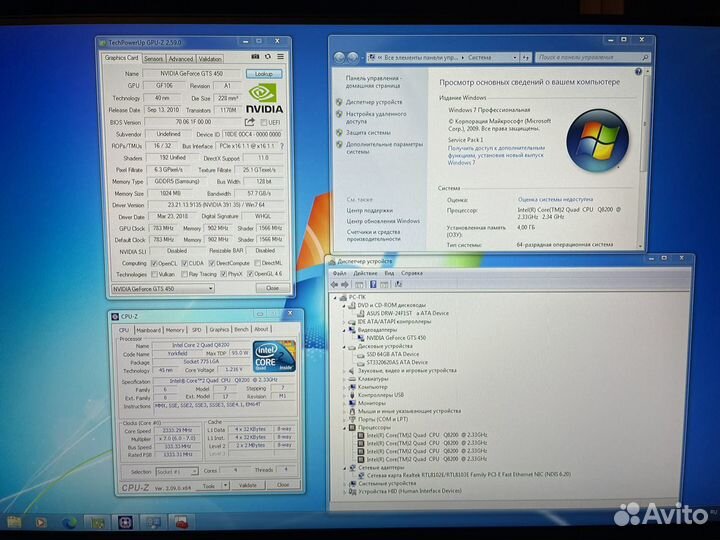The height and width of the screenshot is (540, 720).
Task: Click the GPU-Z Lookup button
Action: point(264,74)
